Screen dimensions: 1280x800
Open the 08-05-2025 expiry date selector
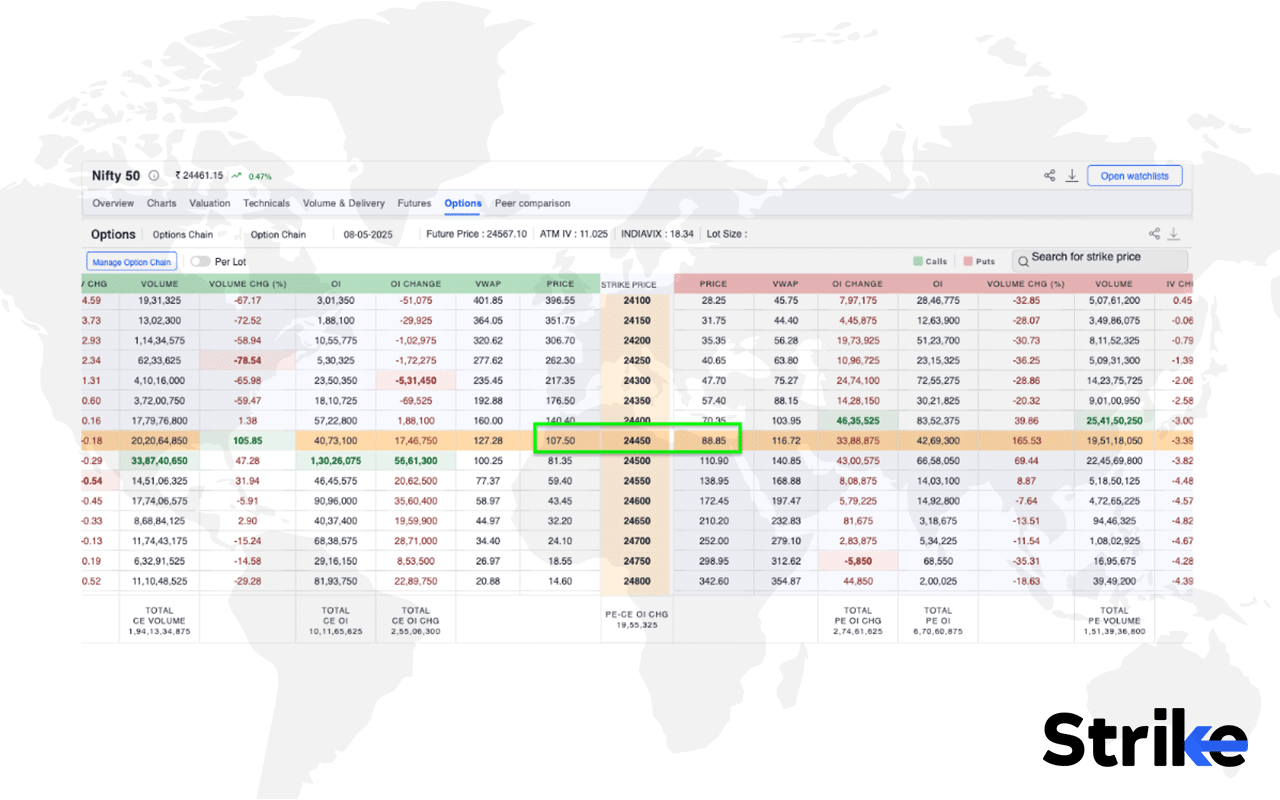pyautogui.click(x=365, y=234)
